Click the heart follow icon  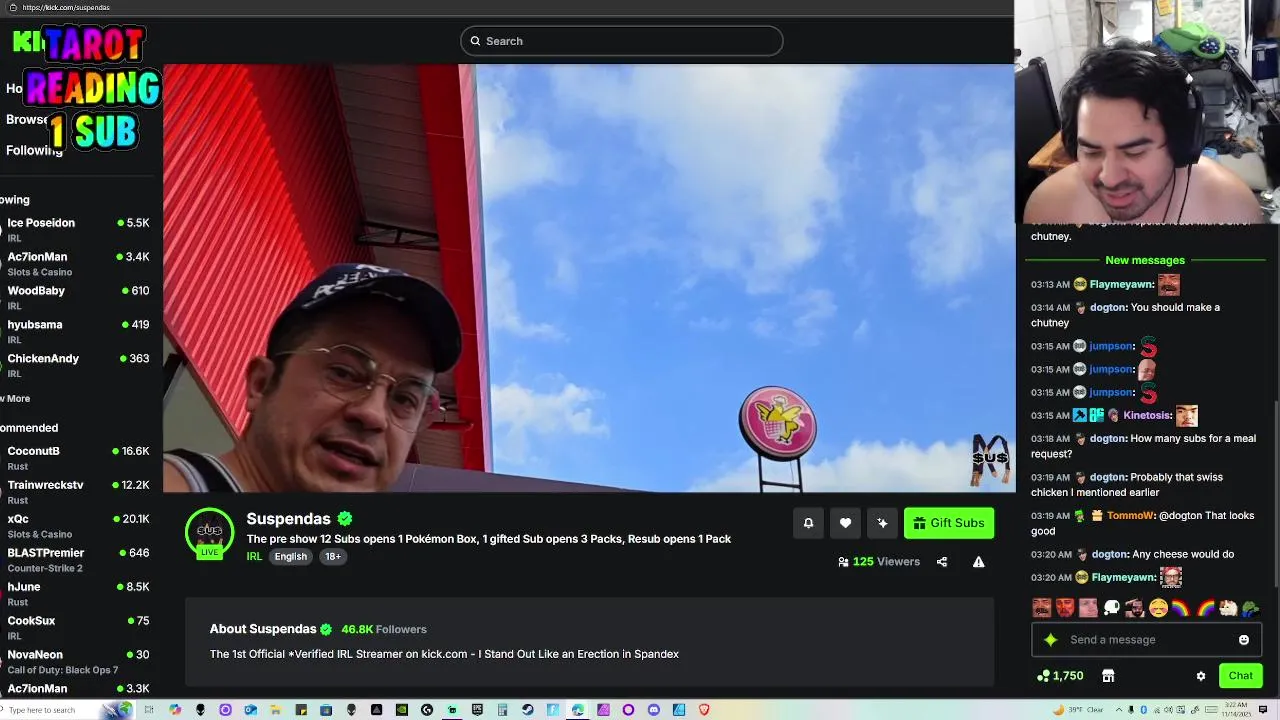point(845,523)
